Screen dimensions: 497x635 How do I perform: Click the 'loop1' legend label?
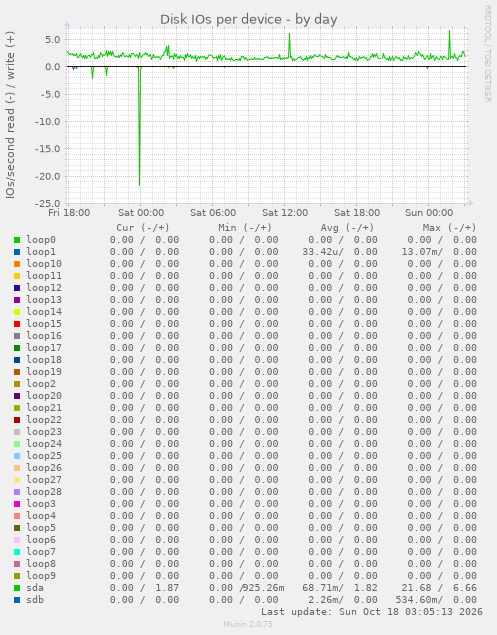[x=41, y=252]
